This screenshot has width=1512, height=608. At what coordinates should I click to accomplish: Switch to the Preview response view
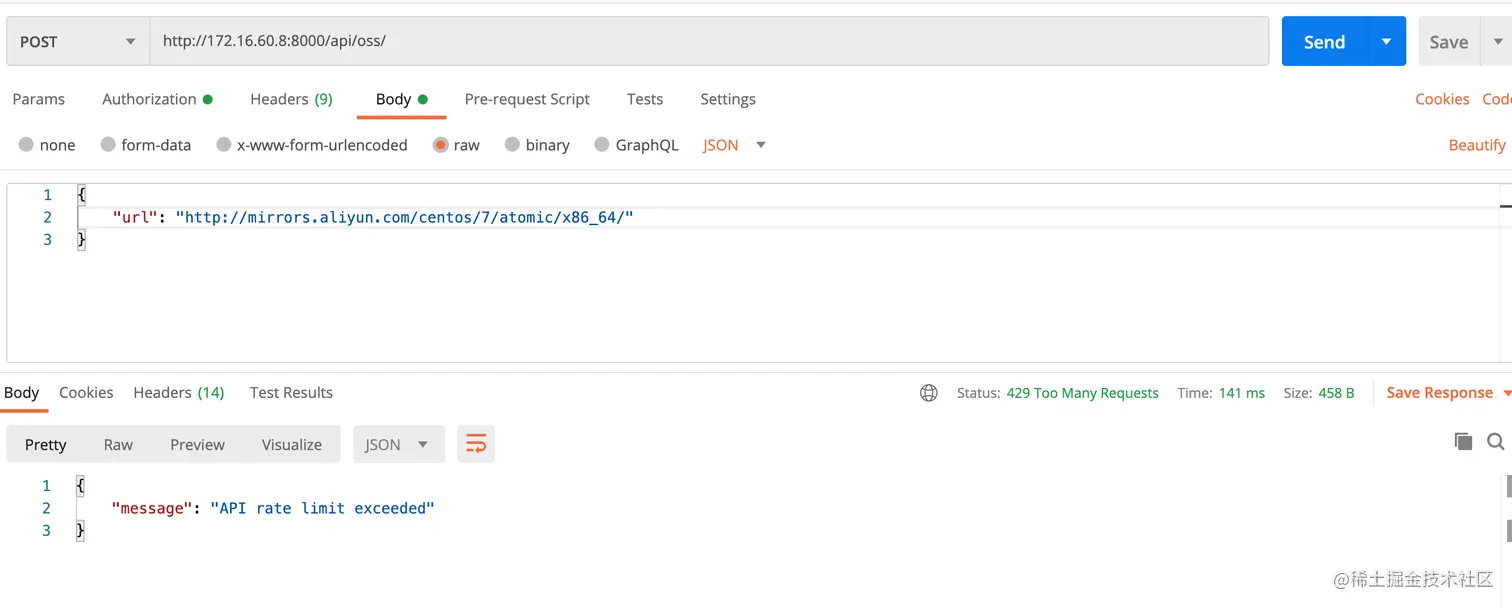[x=197, y=444]
